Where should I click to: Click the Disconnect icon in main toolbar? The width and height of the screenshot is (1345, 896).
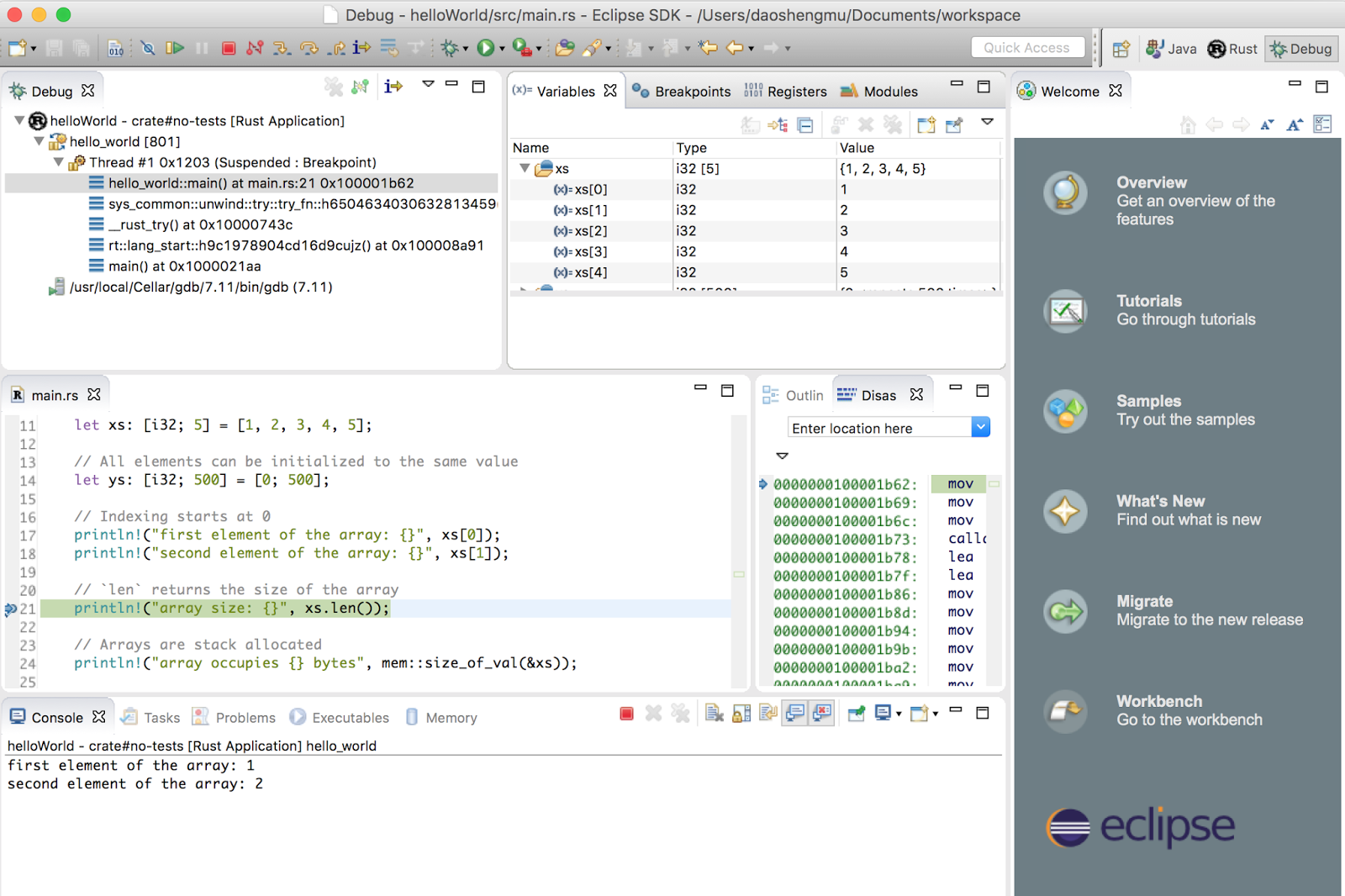[255, 48]
